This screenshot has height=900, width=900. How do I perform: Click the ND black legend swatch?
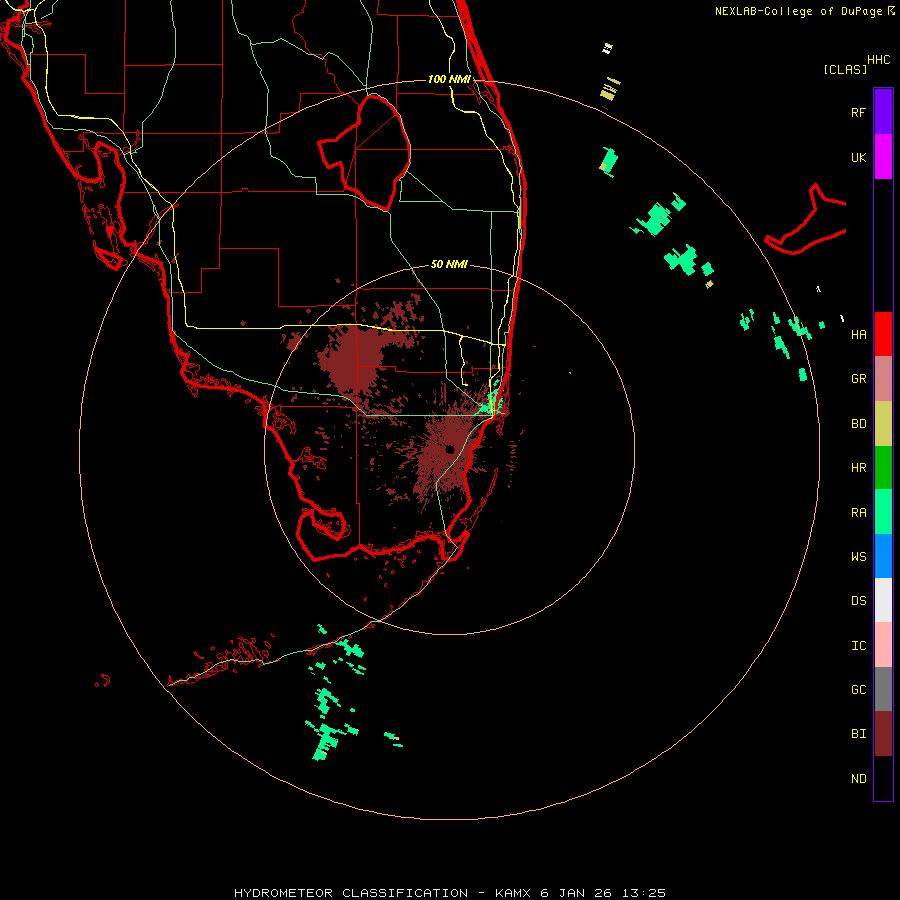[883, 778]
